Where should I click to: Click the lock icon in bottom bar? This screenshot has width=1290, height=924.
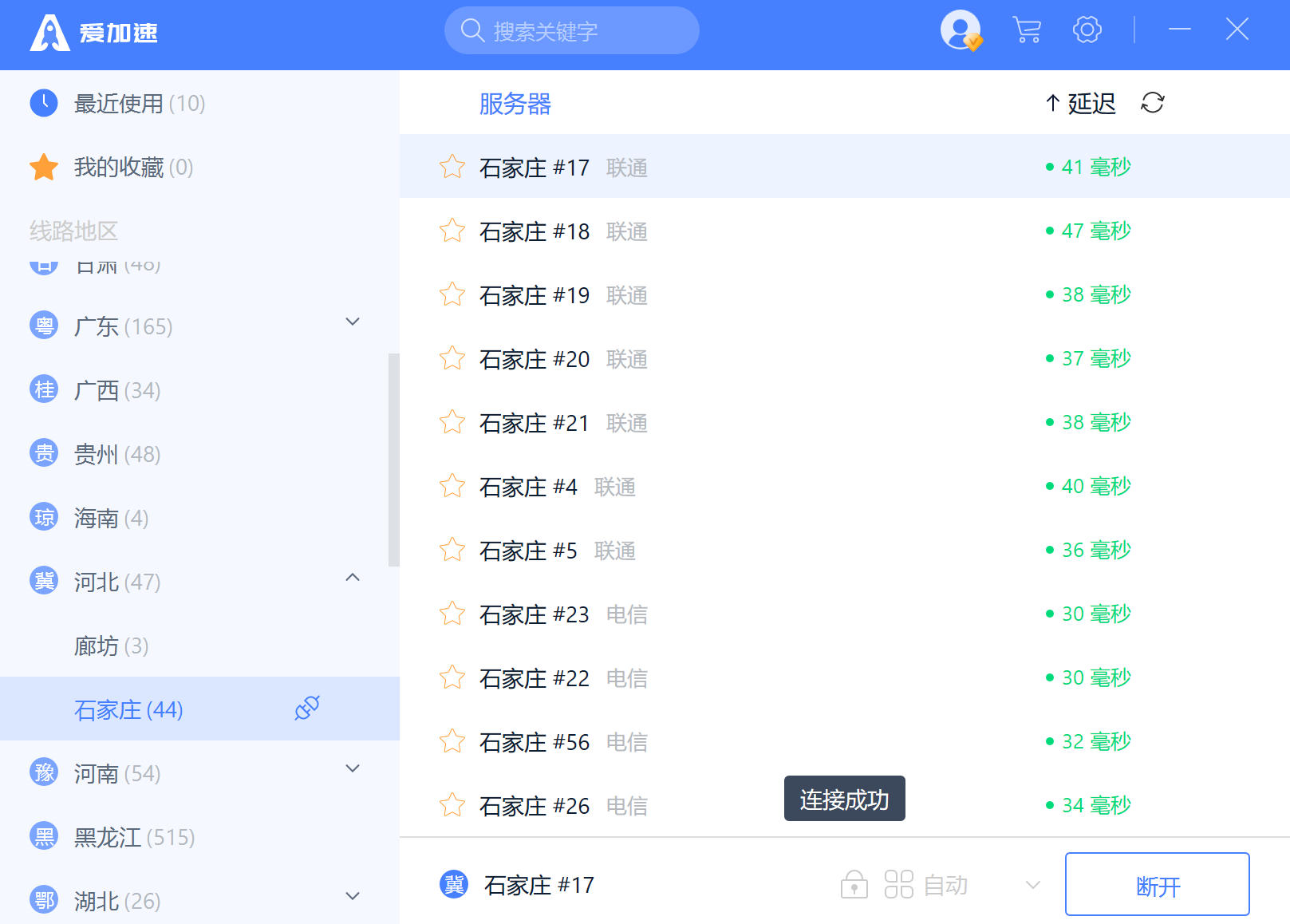(x=854, y=884)
